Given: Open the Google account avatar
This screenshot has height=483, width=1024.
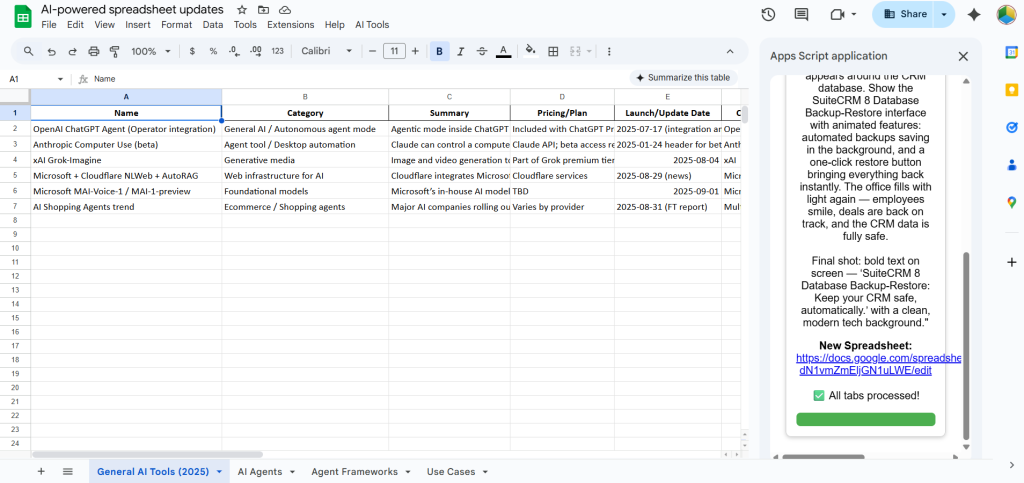Looking at the screenshot, I should [1006, 14].
